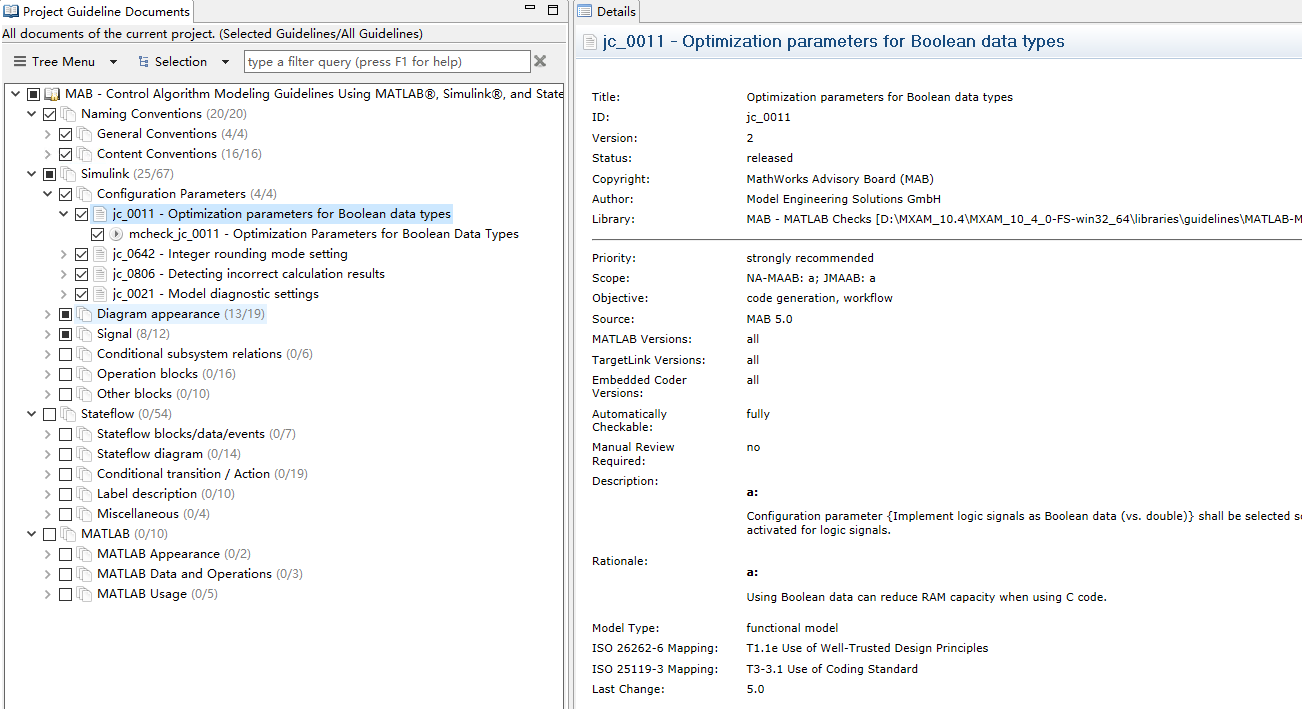Click the jc_0642 document icon
This screenshot has height=709, width=1302.
pyautogui.click(x=100, y=254)
